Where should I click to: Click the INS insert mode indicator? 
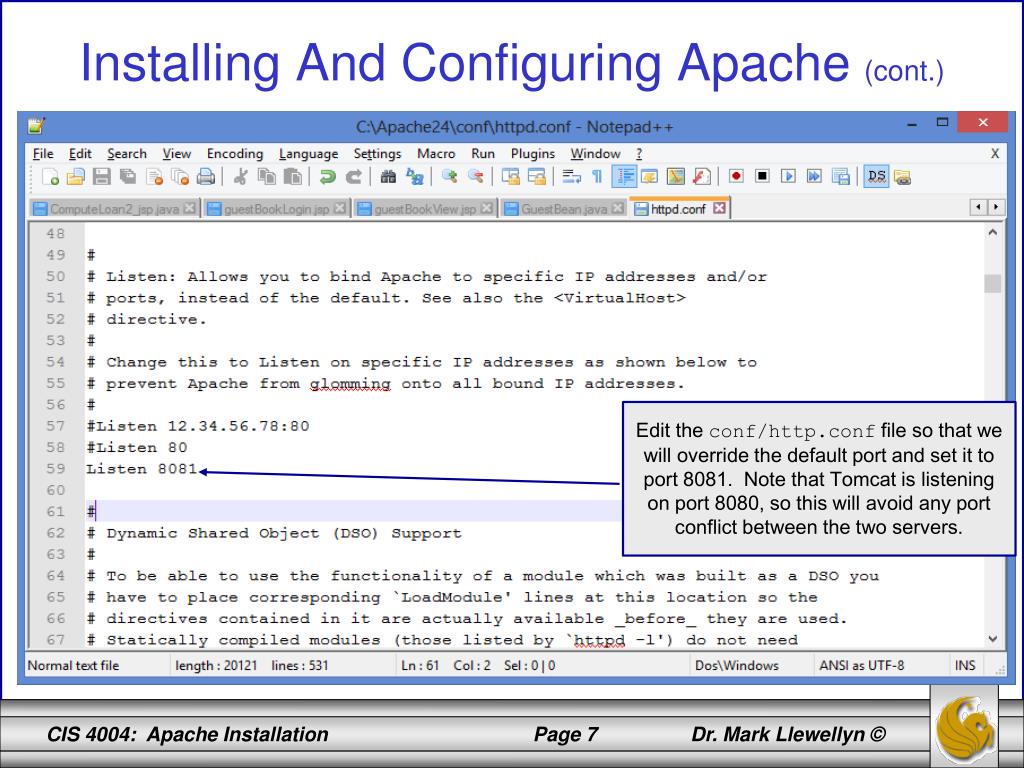(x=965, y=665)
